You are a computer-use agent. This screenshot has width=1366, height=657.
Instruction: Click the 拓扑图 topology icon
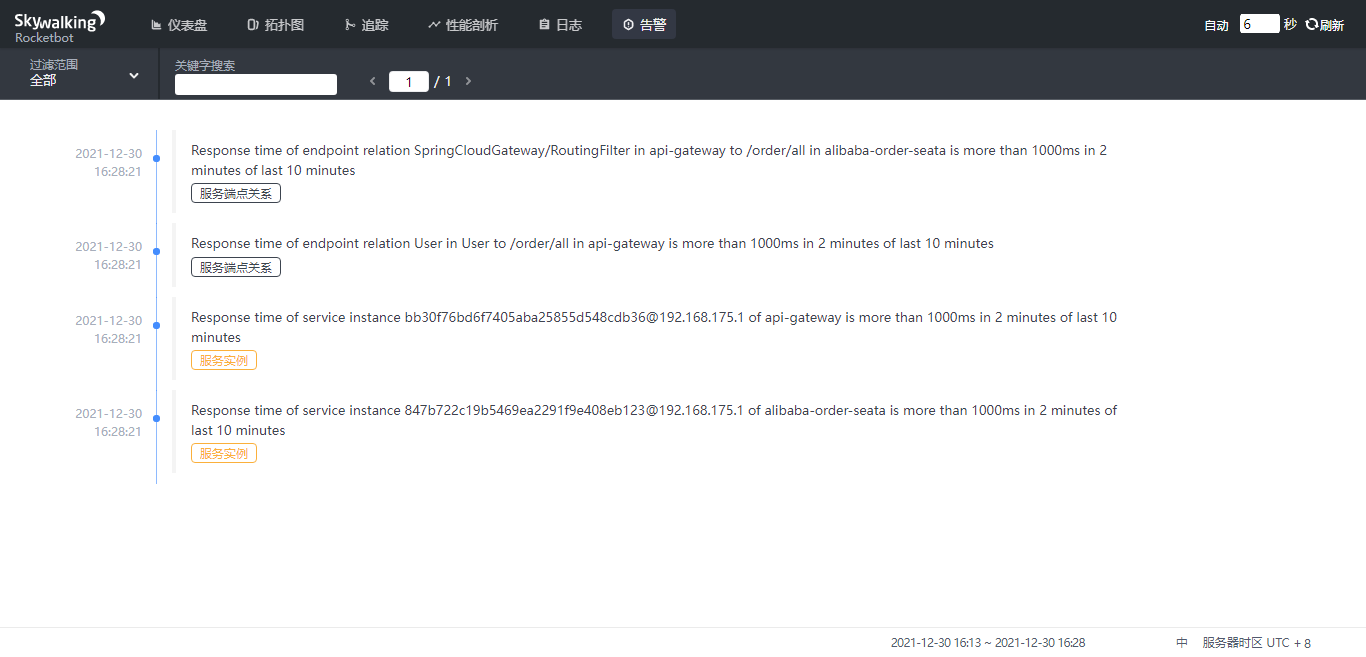click(252, 25)
